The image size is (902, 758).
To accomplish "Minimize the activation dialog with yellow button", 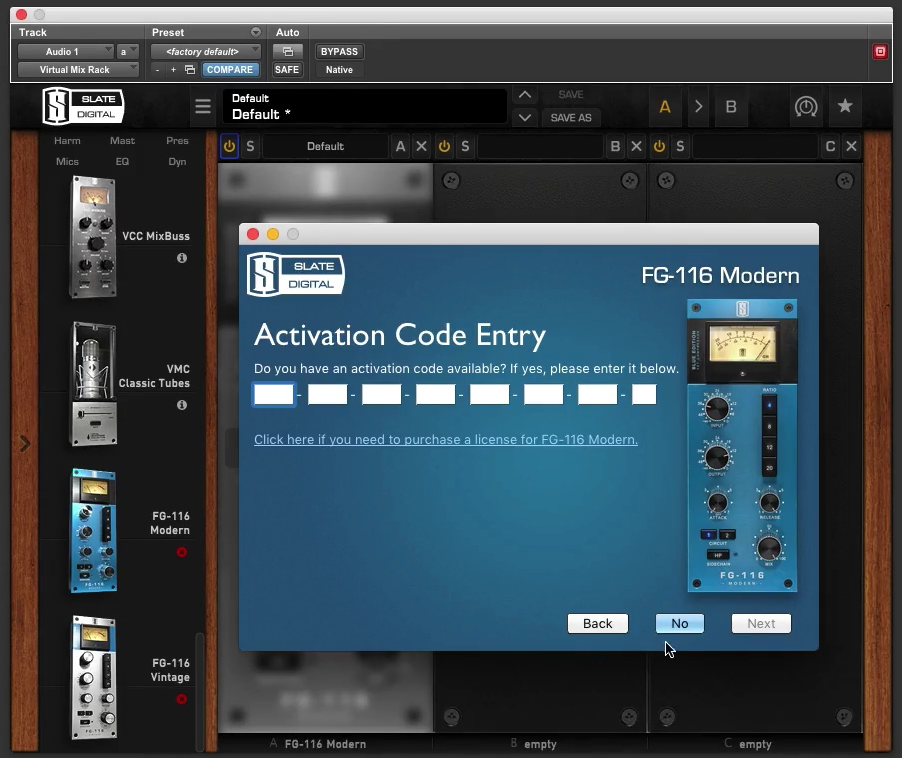I will 273,234.
